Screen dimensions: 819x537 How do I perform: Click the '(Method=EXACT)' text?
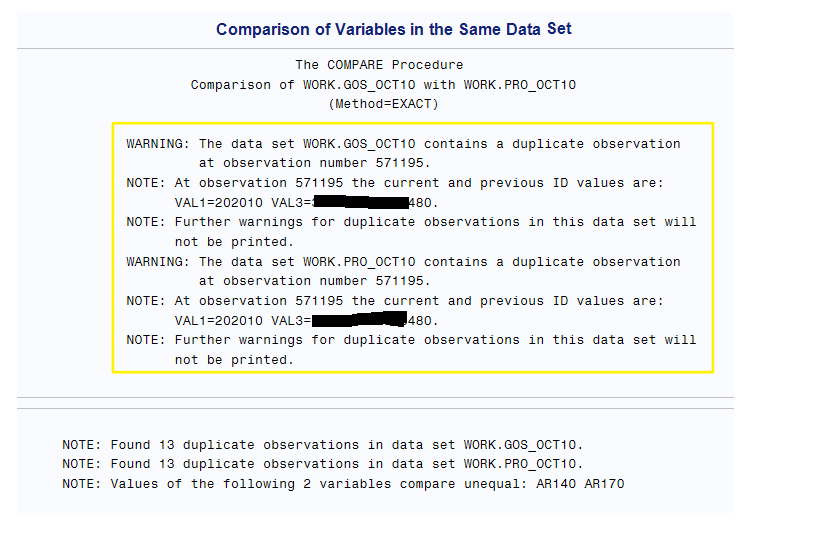pyautogui.click(x=383, y=104)
